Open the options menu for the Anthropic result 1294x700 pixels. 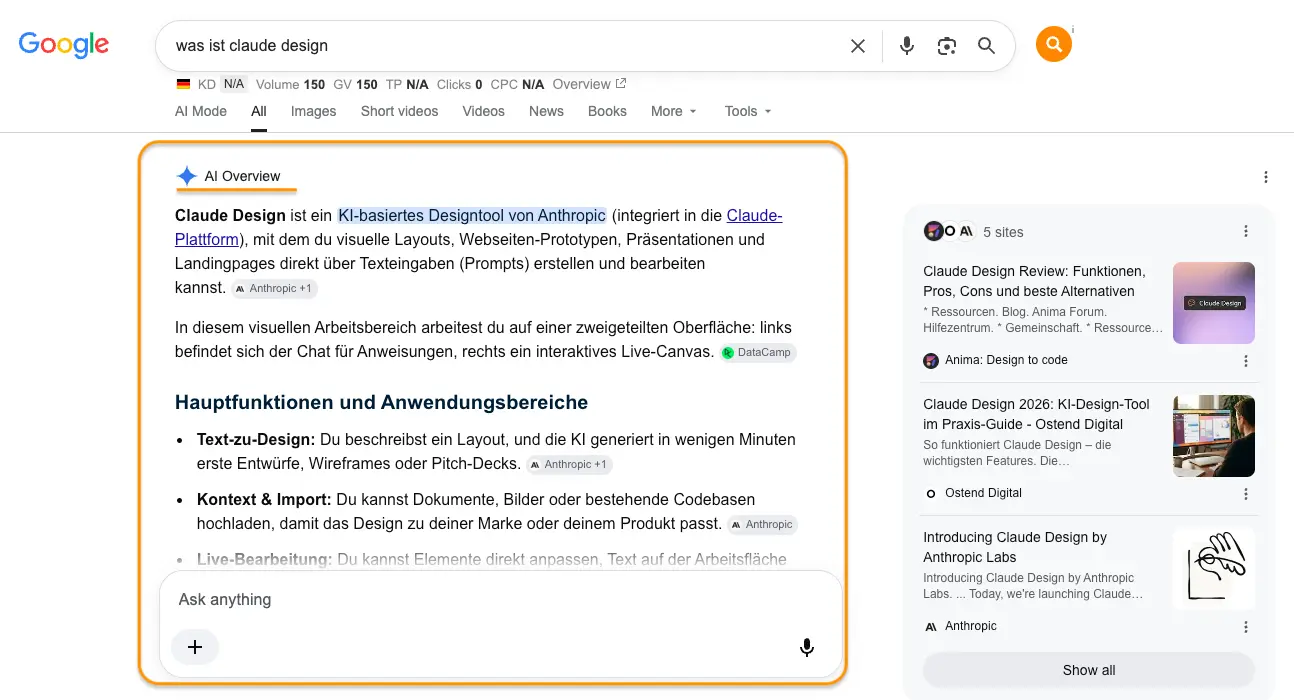tap(1246, 626)
